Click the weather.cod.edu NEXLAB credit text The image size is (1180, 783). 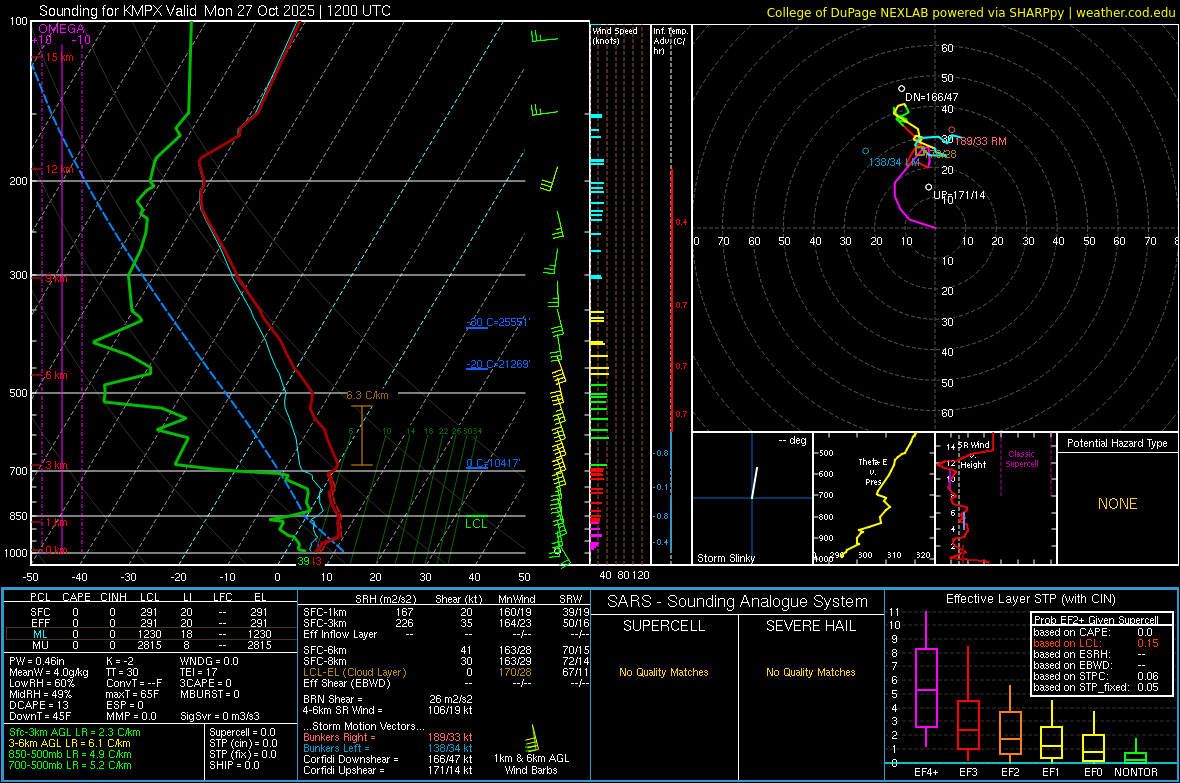970,12
